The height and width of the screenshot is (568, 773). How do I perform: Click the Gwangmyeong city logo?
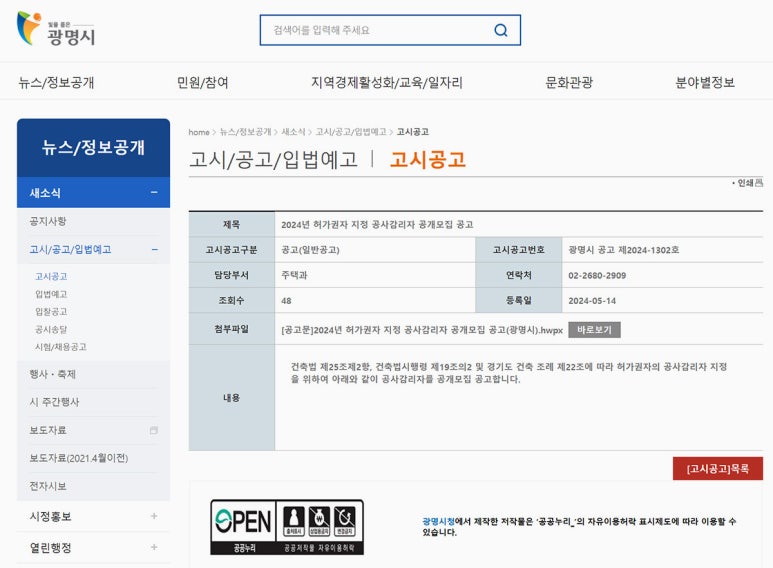pos(56,29)
